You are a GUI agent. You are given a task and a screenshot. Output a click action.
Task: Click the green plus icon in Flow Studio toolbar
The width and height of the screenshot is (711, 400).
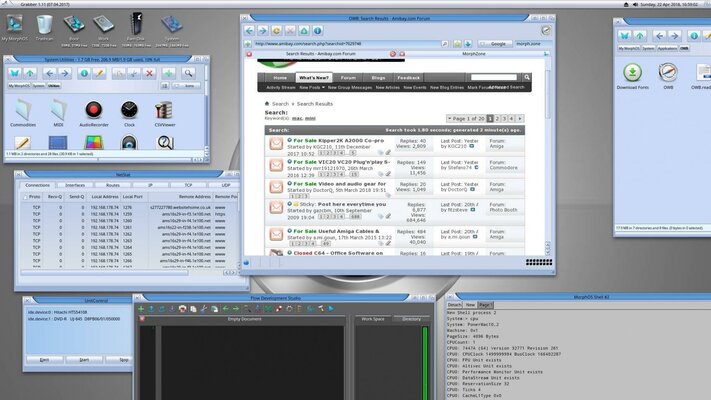point(141,309)
